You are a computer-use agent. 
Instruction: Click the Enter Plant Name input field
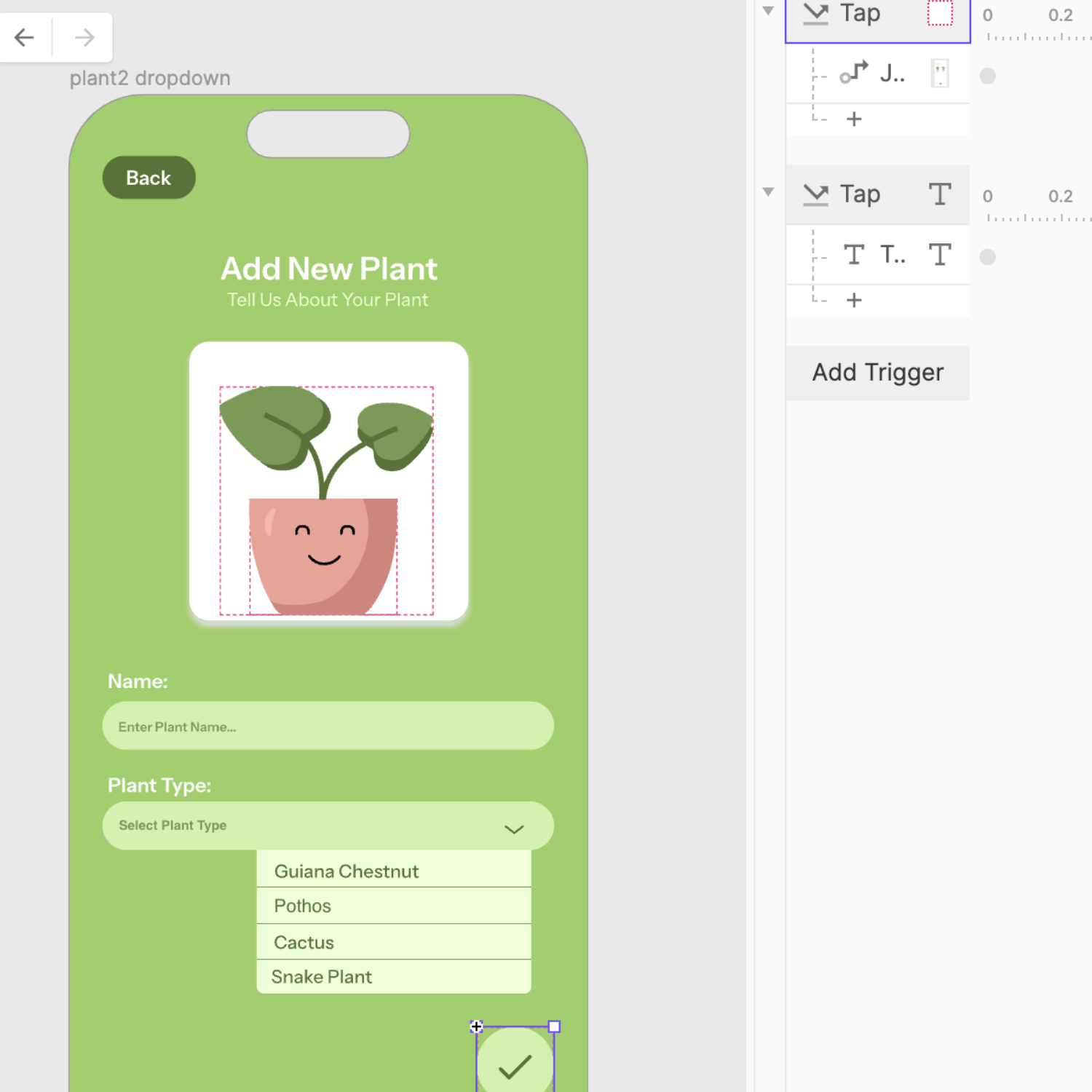click(x=328, y=726)
